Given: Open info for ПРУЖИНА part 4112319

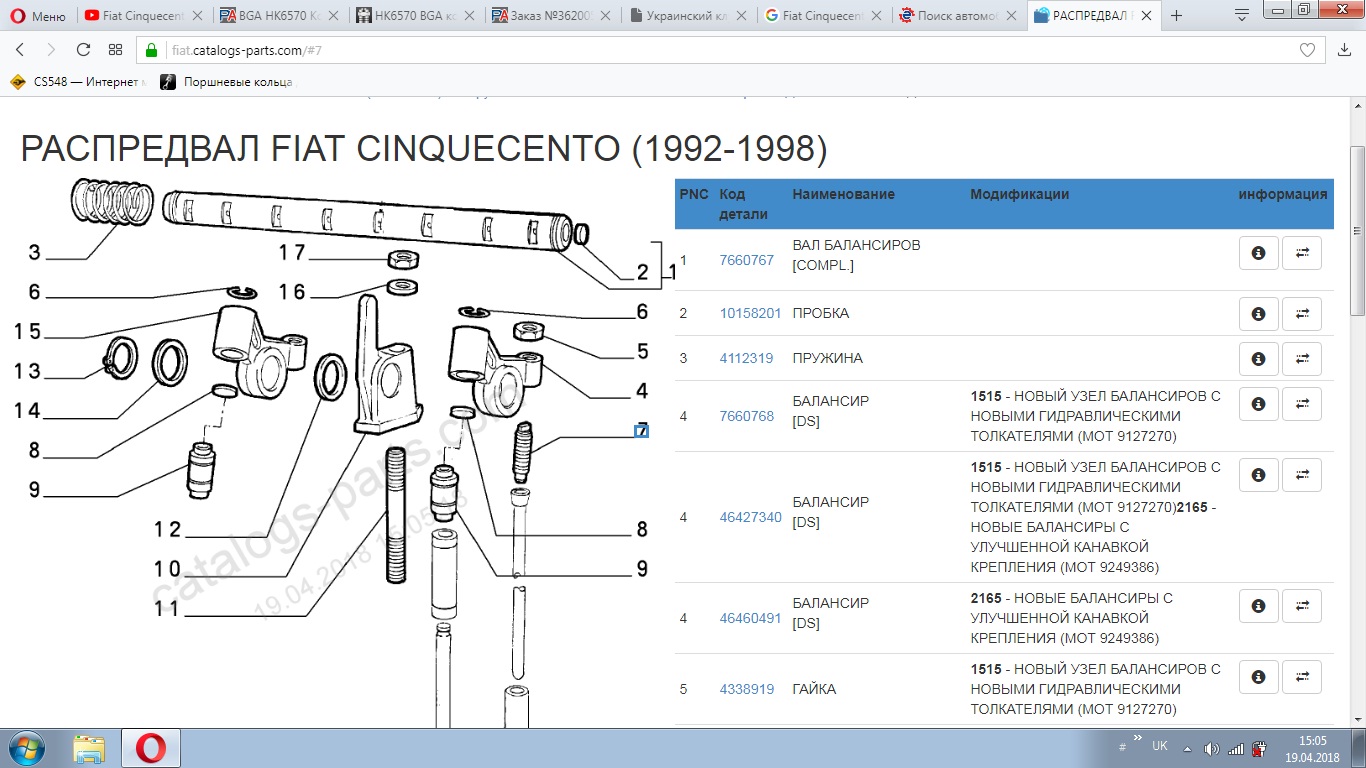Looking at the screenshot, I should (1258, 359).
